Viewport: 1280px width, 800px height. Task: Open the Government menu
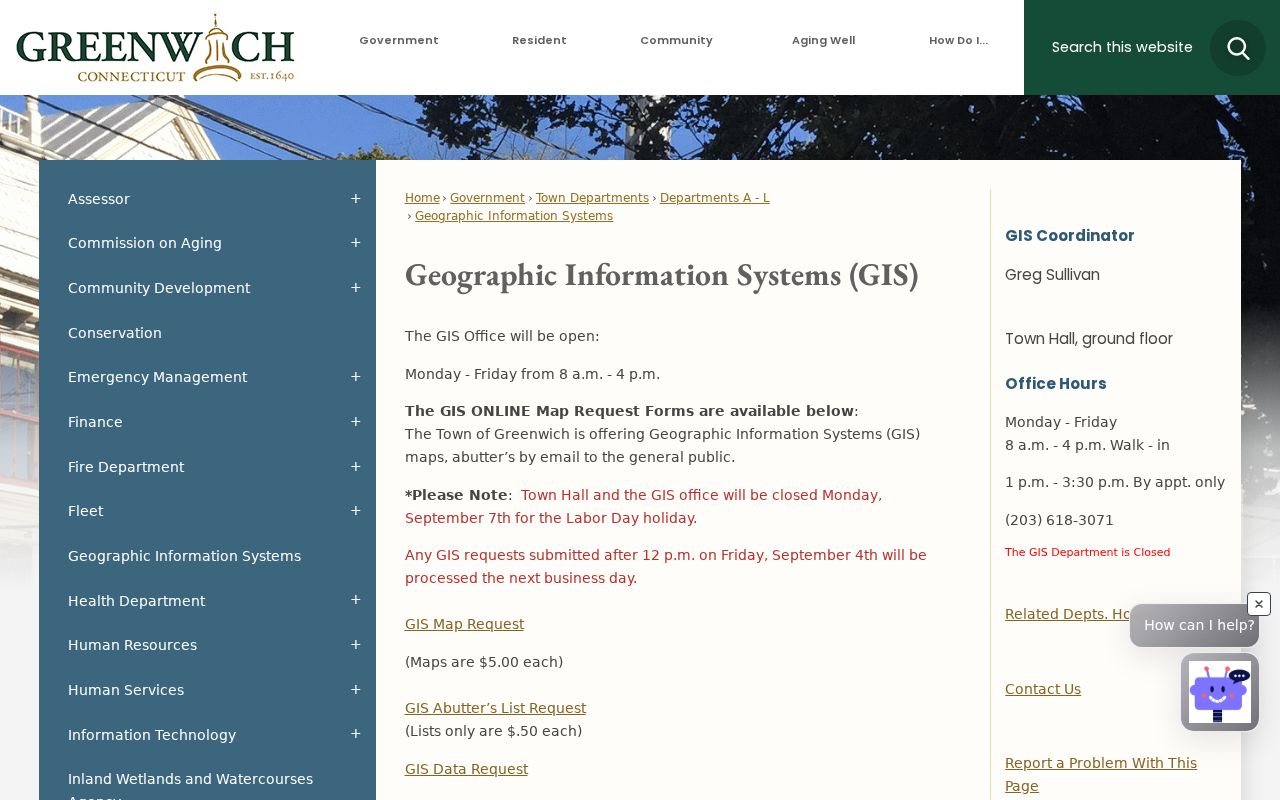tap(399, 41)
